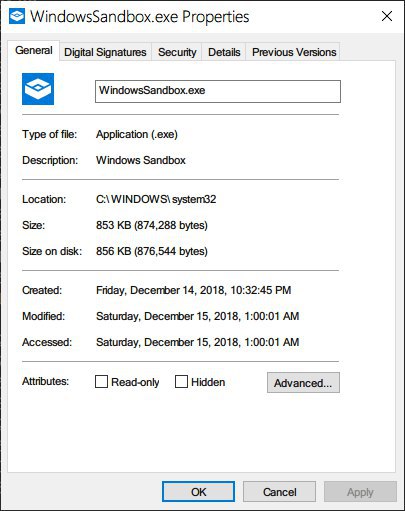
Task: Switch to the General tab
Action: point(34,51)
